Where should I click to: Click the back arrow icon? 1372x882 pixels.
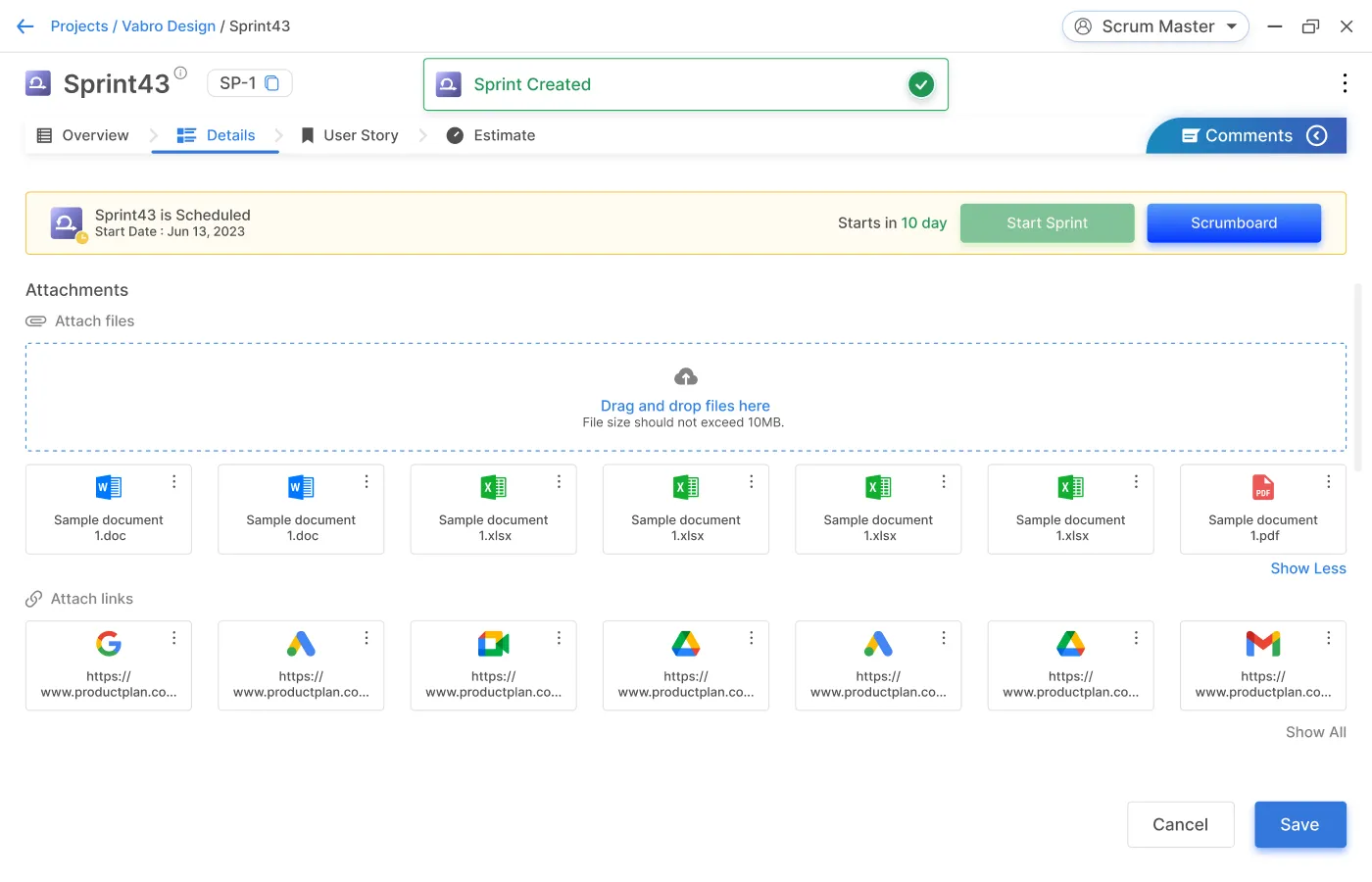25,26
